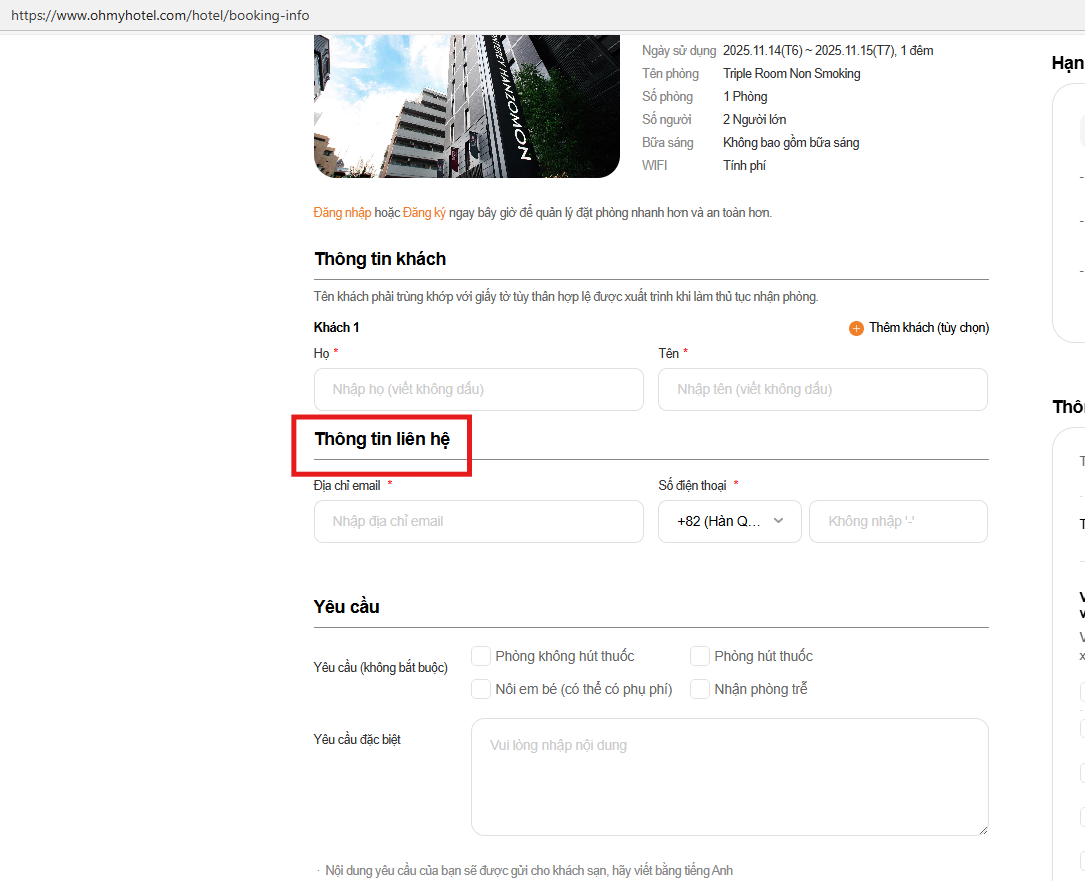Tick the 'Nhận phòng trễ' checkbox
Image resolution: width=1085 pixels, height=881 pixels.
click(700, 689)
